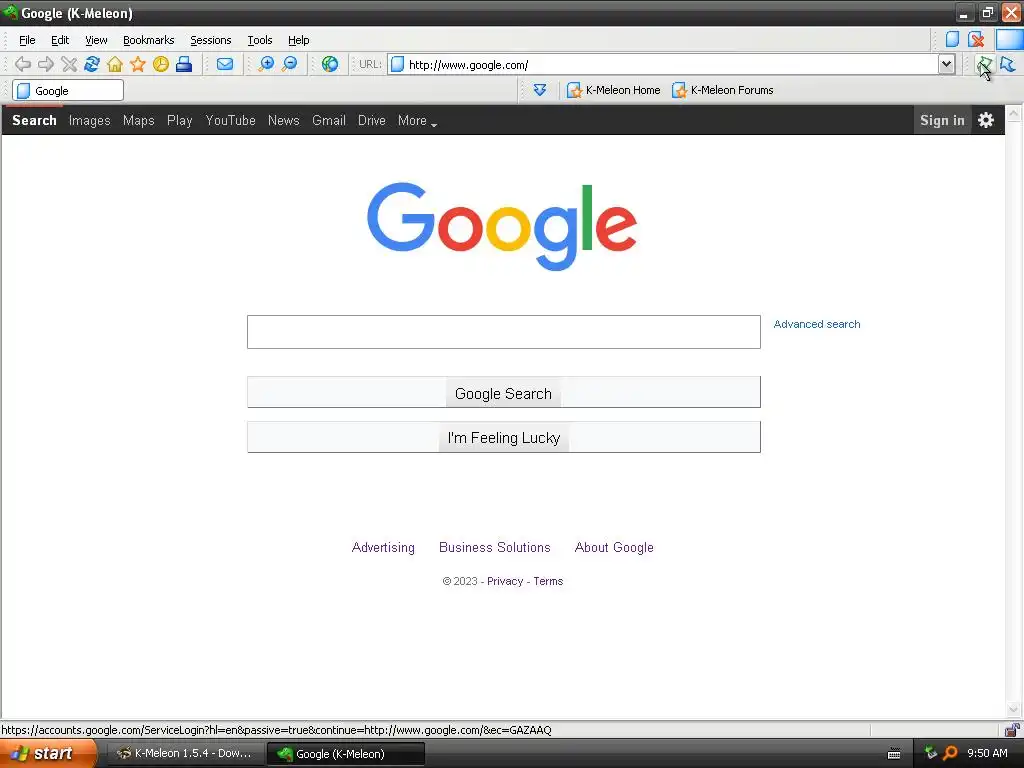Go to the Home page icon

pyautogui.click(x=115, y=64)
